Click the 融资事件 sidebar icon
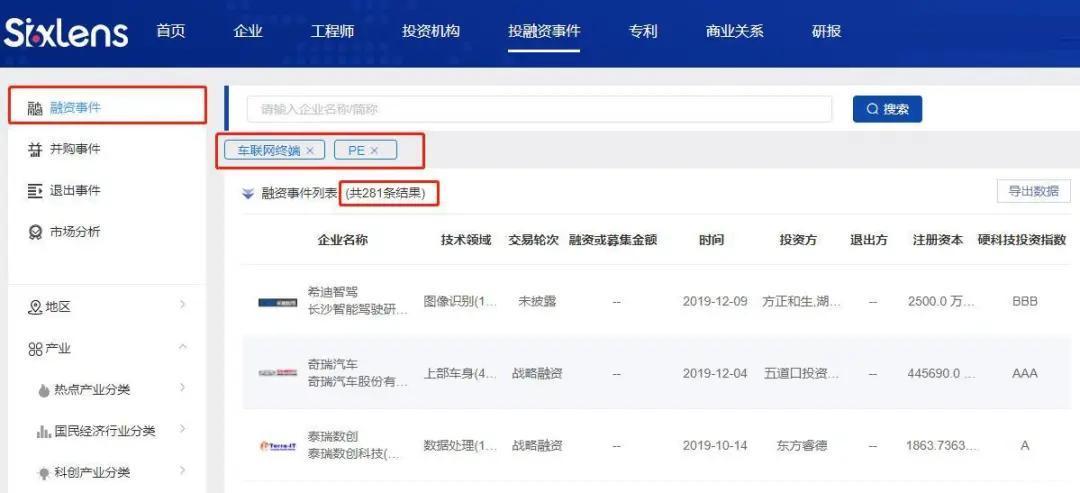The width and height of the screenshot is (1080, 493). point(35,108)
